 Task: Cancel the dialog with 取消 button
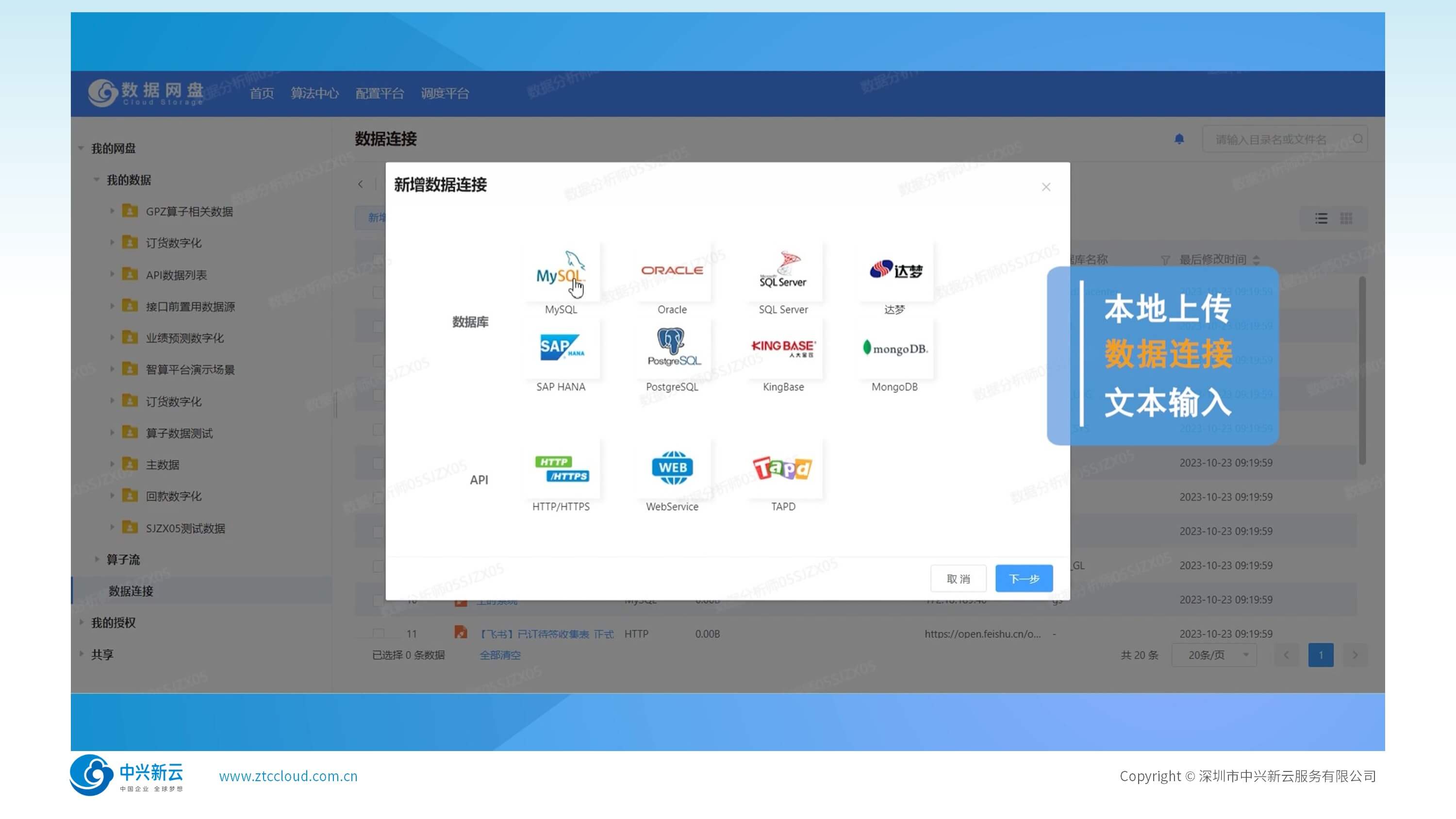click(x=958, y=578)
